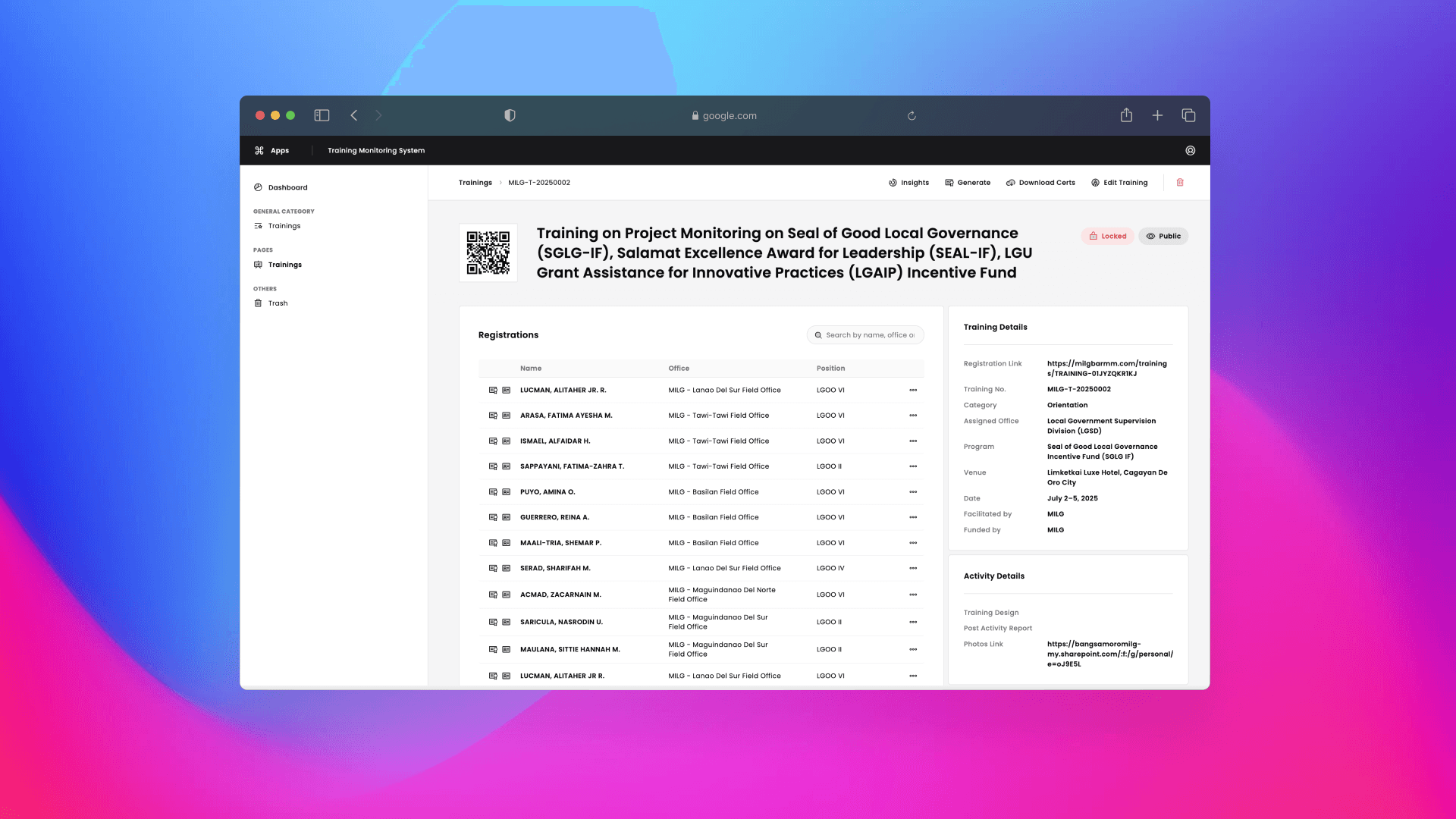Click Edit Training button
Viewport: 1456px width, 819px height.
(x=1119, y=183)
